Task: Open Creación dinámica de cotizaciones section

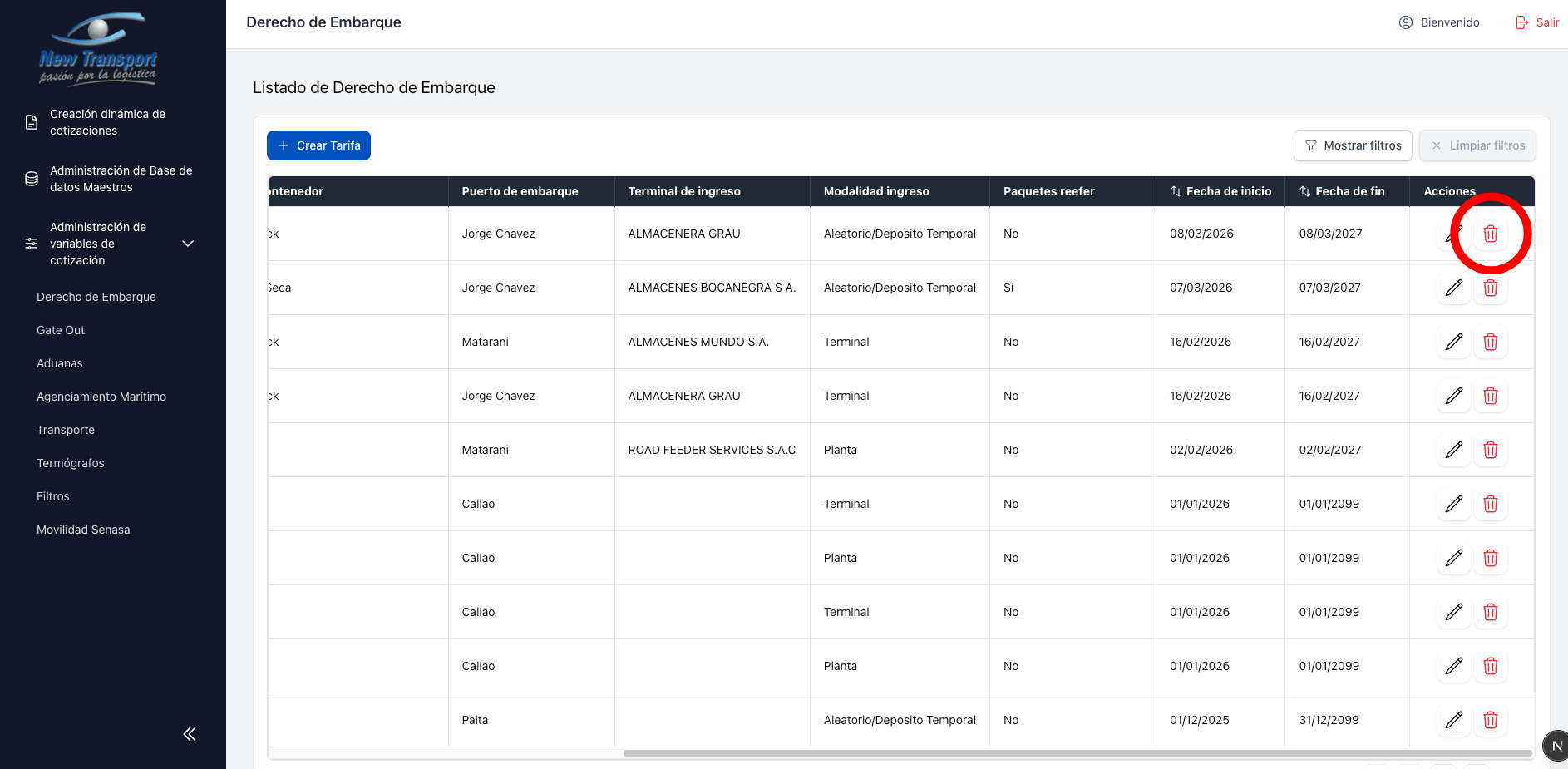Action: [107, 122]
